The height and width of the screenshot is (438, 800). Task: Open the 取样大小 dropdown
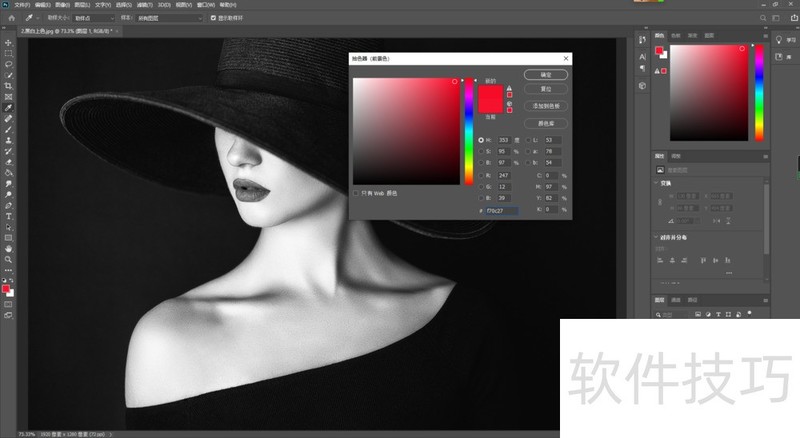92,18
